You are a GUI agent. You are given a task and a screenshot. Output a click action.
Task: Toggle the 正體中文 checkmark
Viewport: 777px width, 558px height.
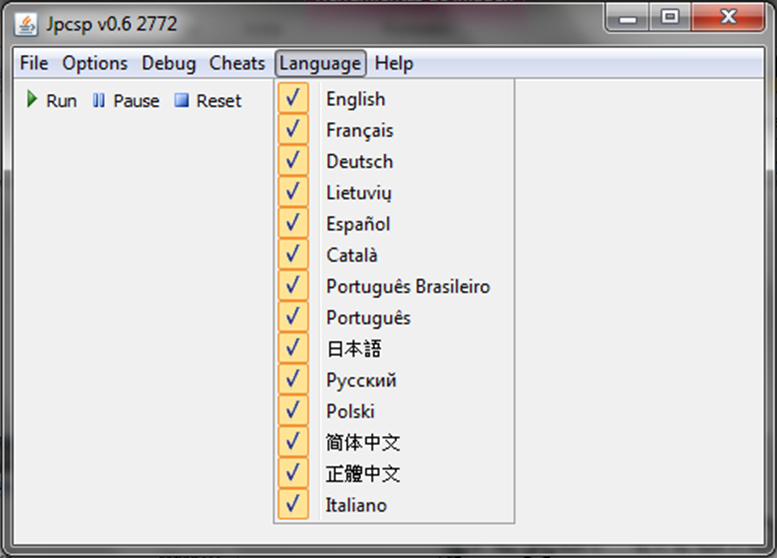tap(293, 473)
